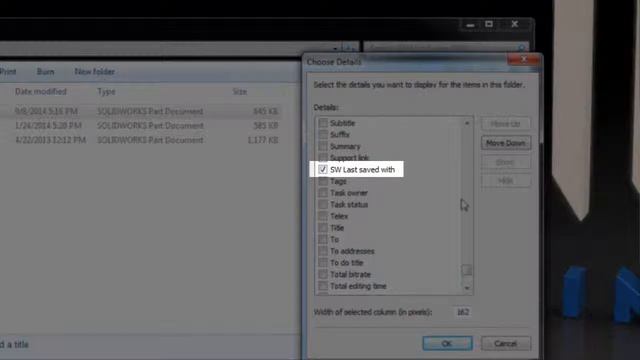Click the details list scroll up arrow
The height and width of the screenshot is (360, 640).
pyautogui.click(x=467, y=123)
